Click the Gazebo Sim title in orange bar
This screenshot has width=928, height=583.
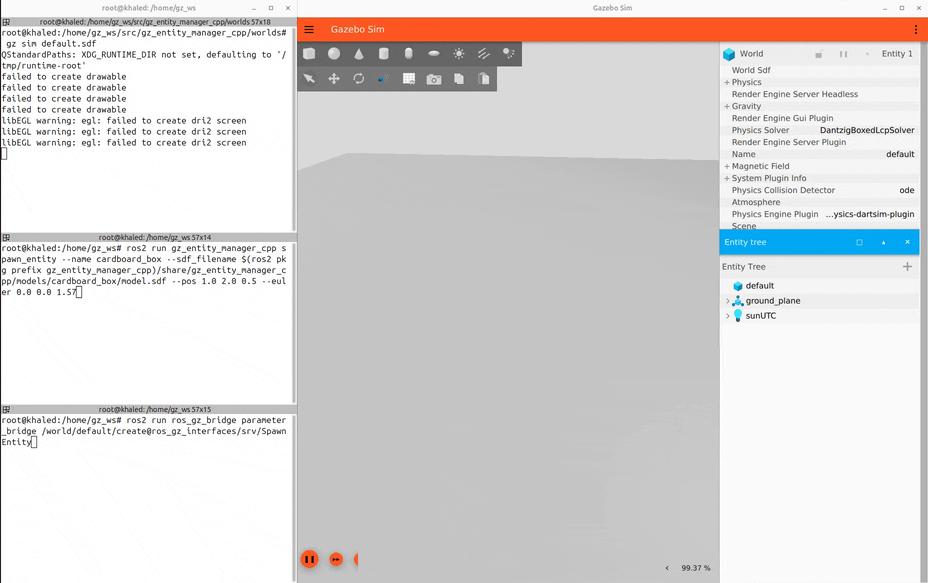click(357, 30)
